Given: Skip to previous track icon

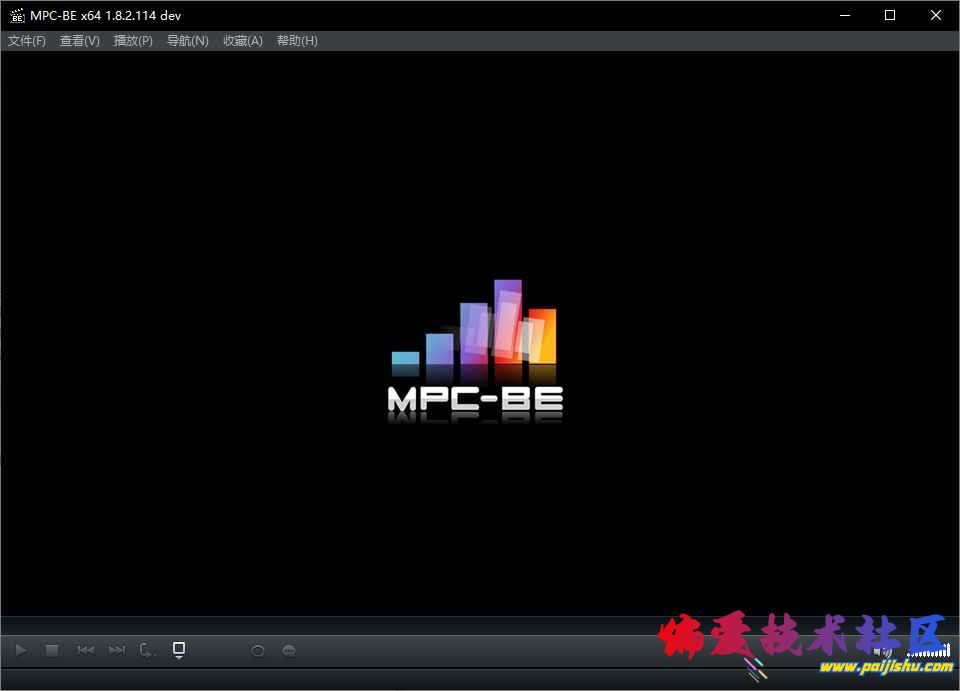Looking at the screenshot, I should [86, 650].
